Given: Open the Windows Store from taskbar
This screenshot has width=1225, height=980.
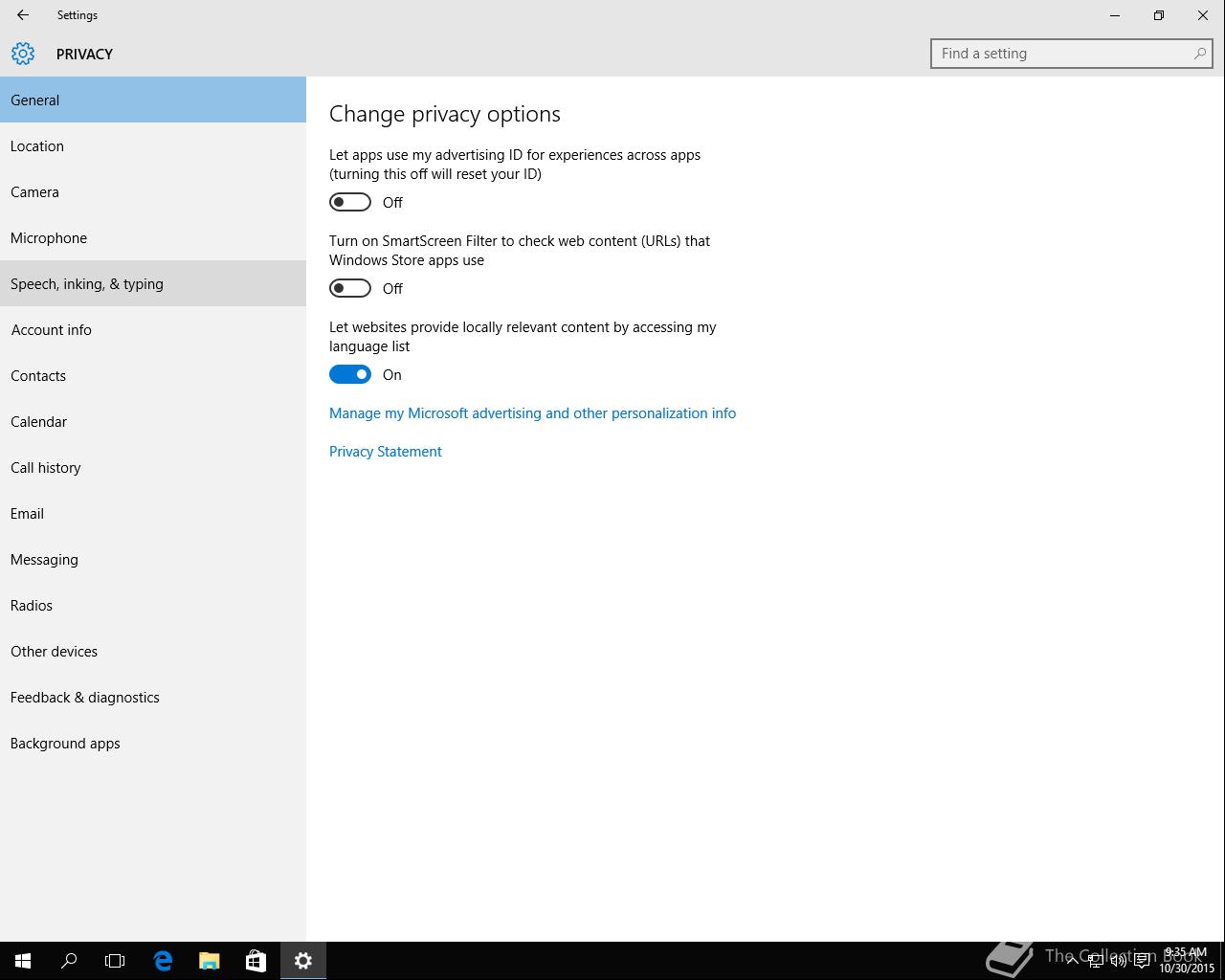Looking at the screenshot, I should pos(256,961).
